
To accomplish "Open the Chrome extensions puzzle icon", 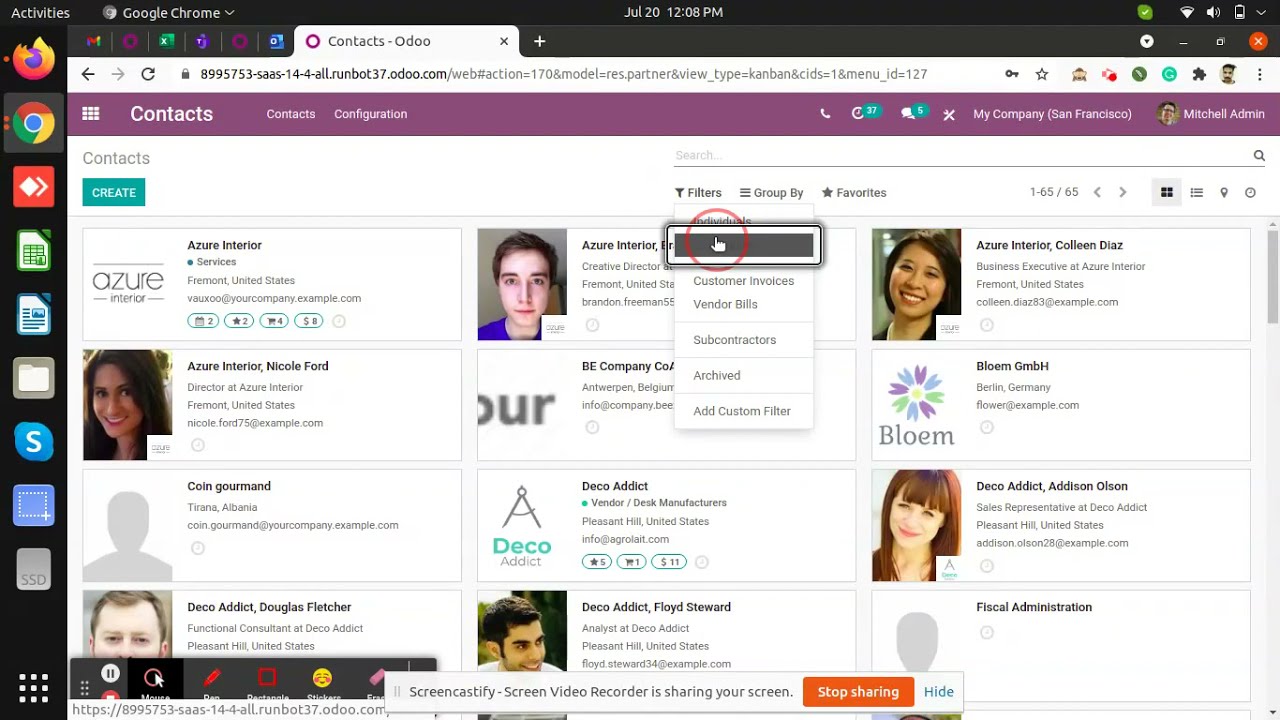I will pos(1199,74).
